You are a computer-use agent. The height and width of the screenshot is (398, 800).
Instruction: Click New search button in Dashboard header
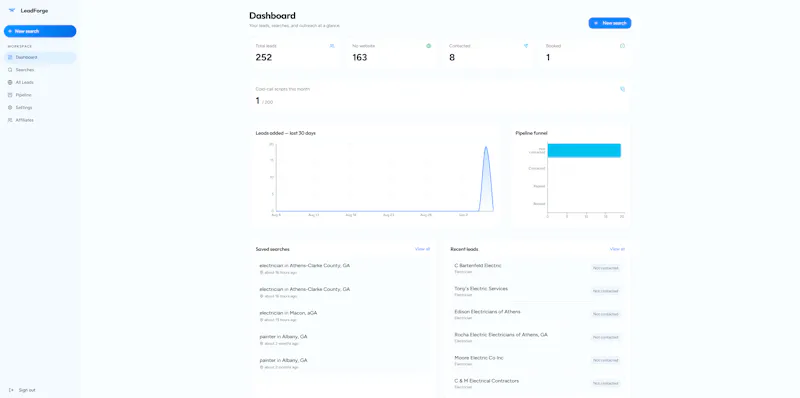610,23
